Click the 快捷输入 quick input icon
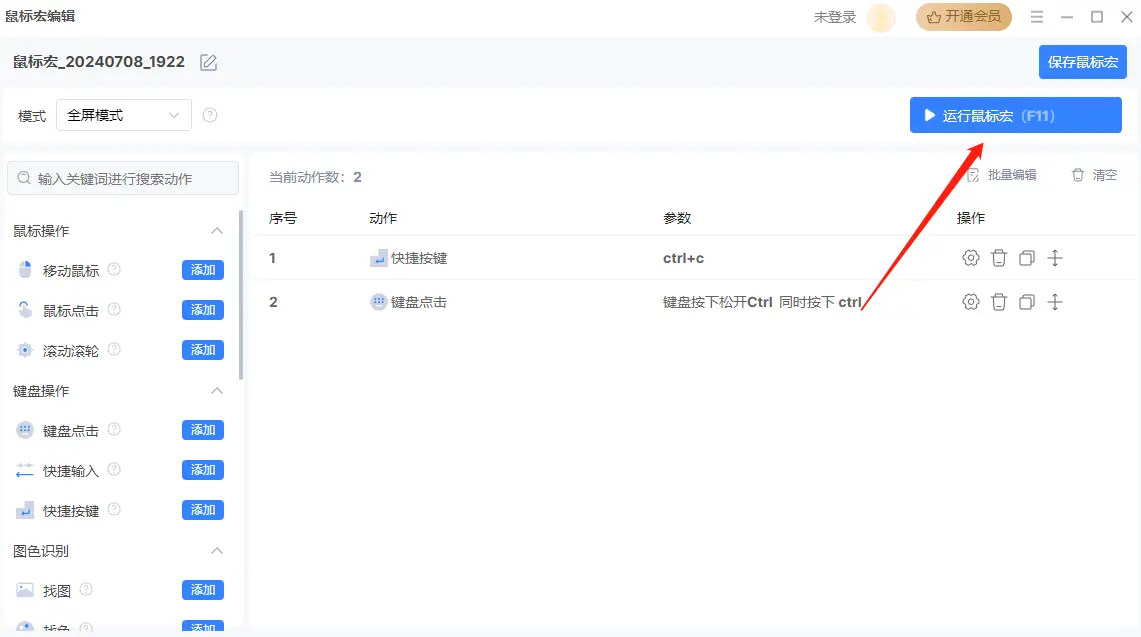Image resolution: width=1141 pixels, height=637 pixels. click(23, 469)
